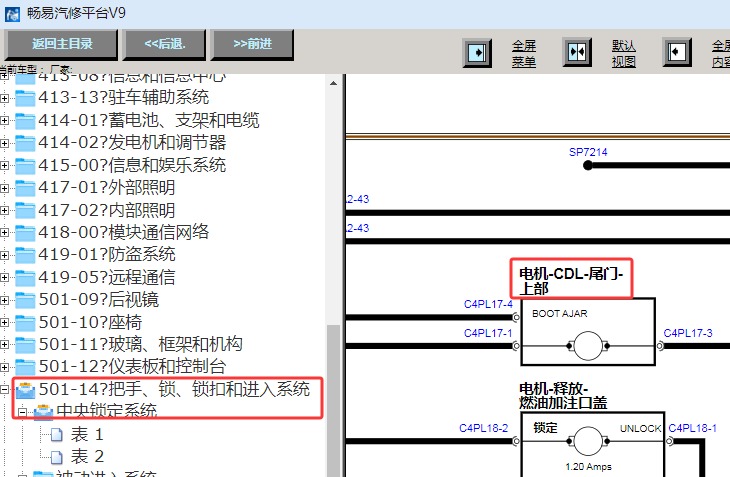Expand 419-05 远程通信 node
Image resolution: width=730 pixels, height=477 pixels.
[x=4, y=278]
